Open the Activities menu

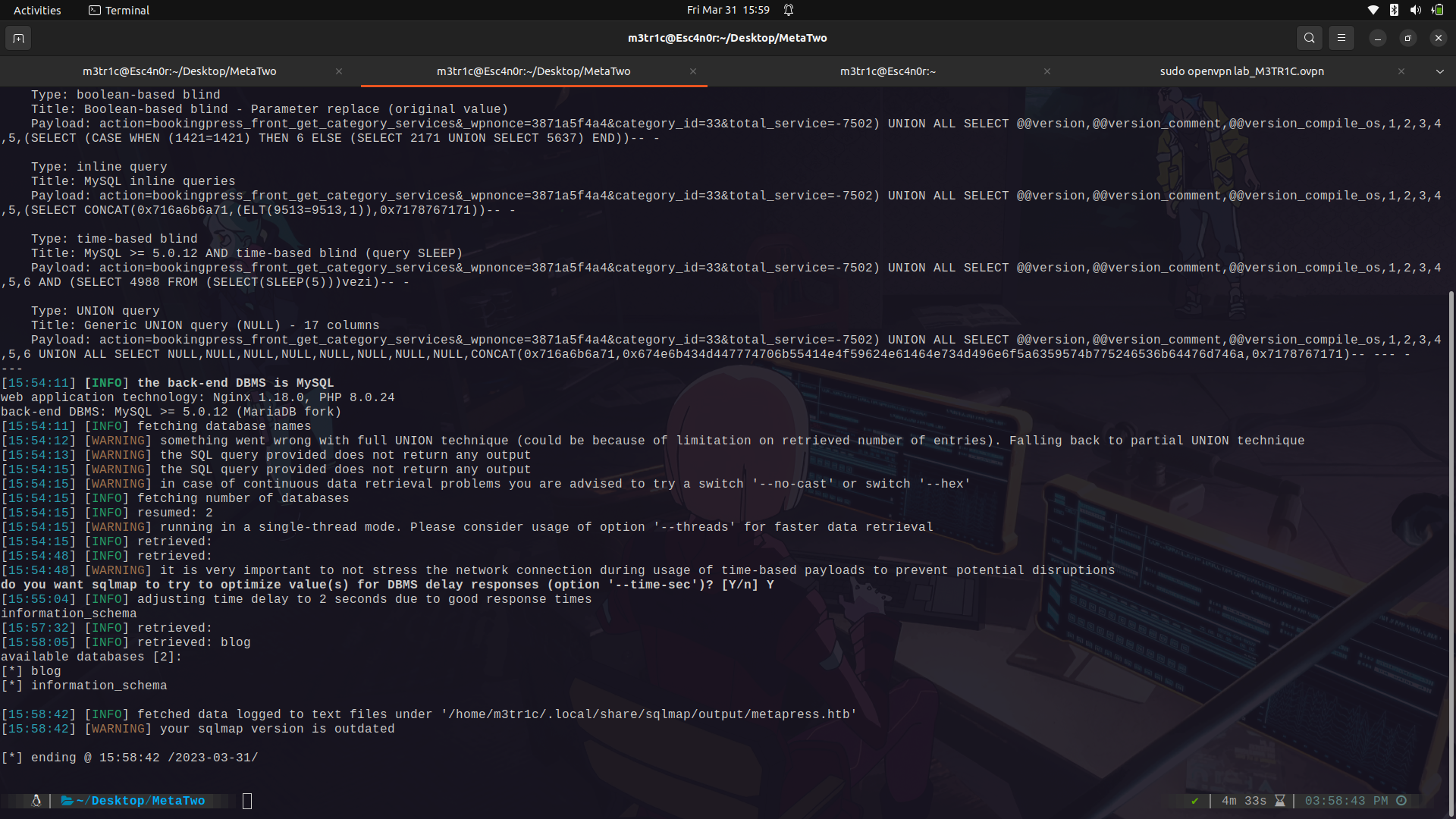pos(36,10)
